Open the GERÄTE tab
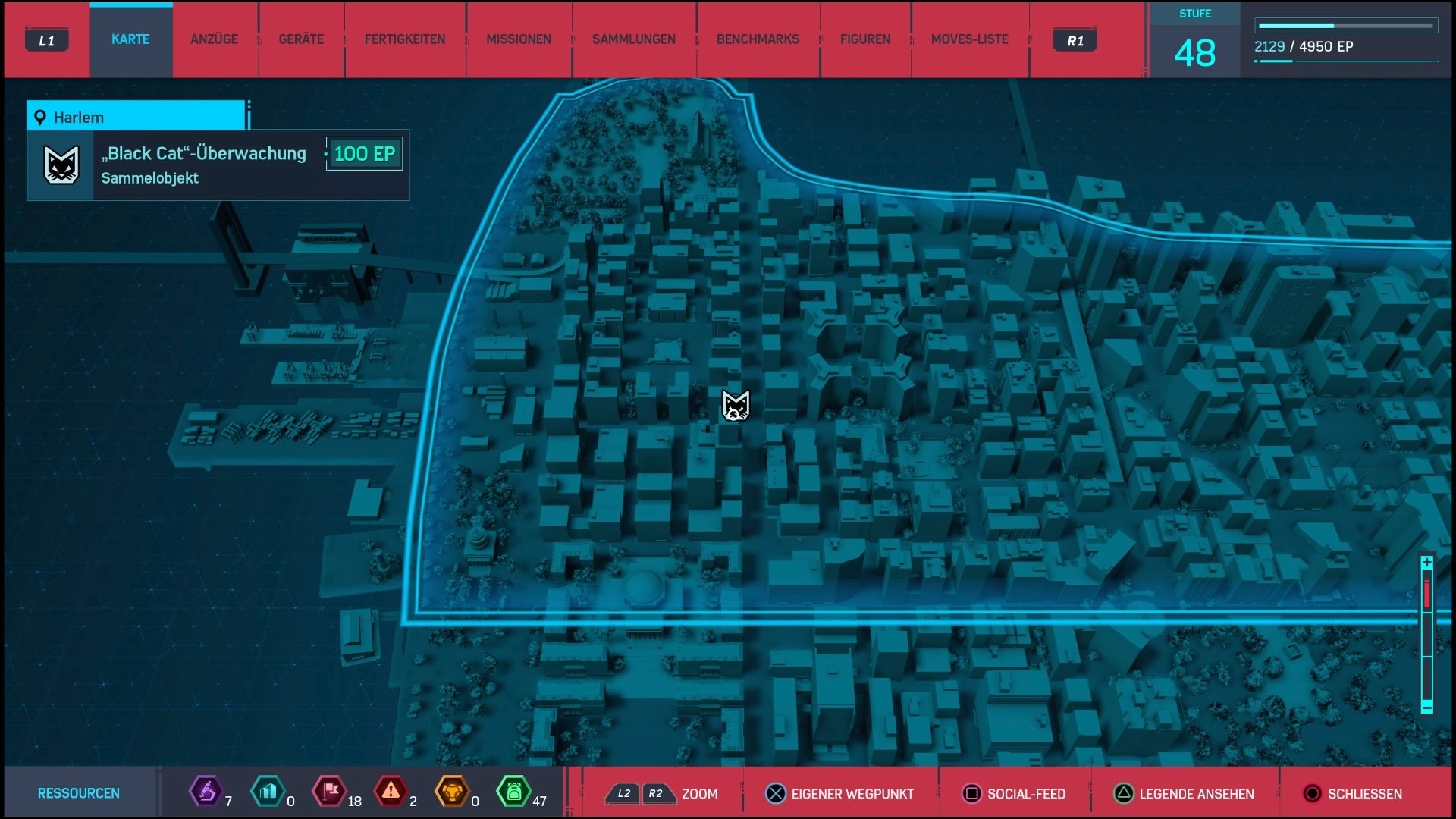The width and height of the screenshot is (1456, 819). point(301,39)
